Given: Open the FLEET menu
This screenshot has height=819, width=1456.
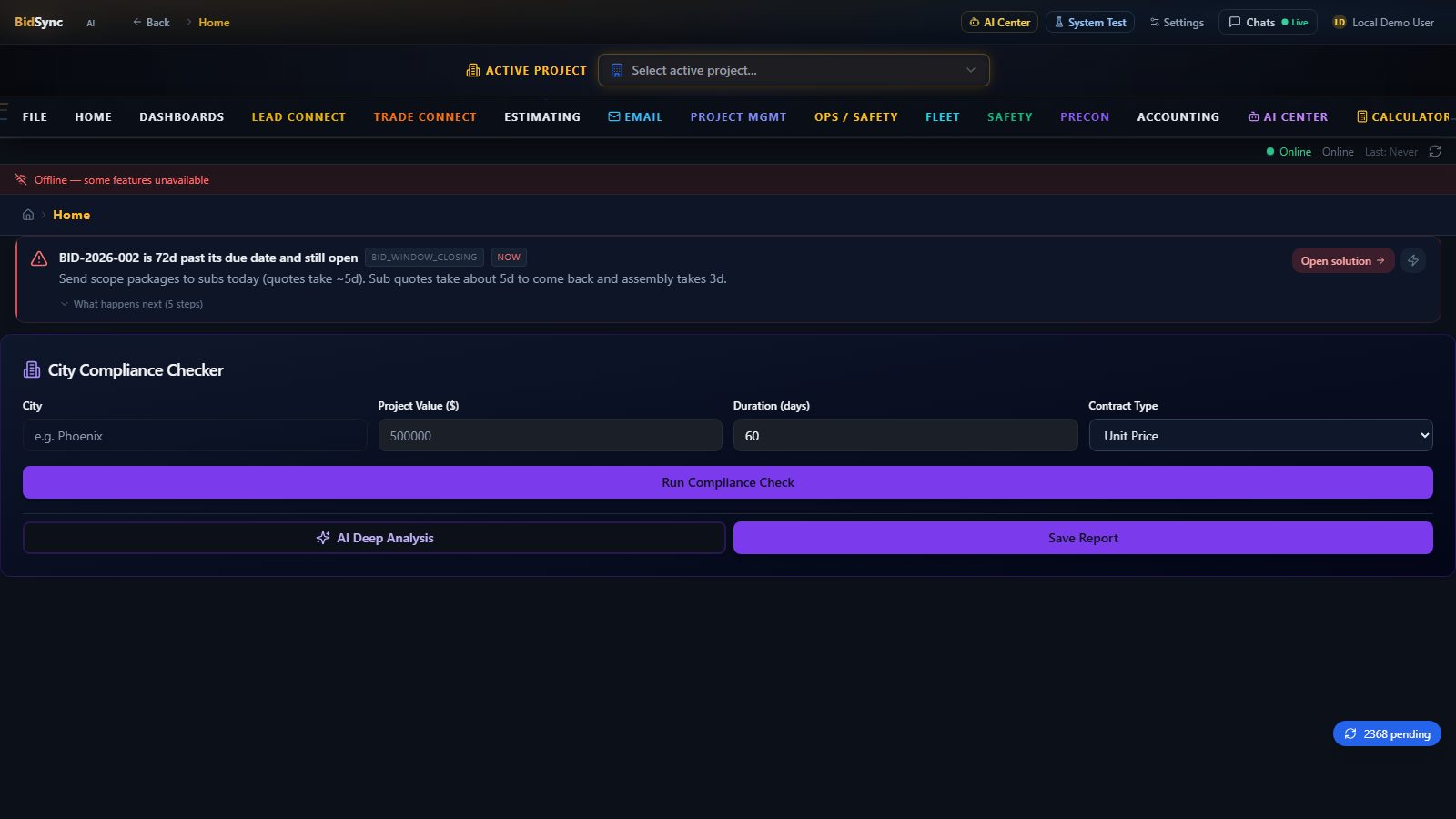Looking at the screenshot, I should pyautogui.click(x=943, y=116).
